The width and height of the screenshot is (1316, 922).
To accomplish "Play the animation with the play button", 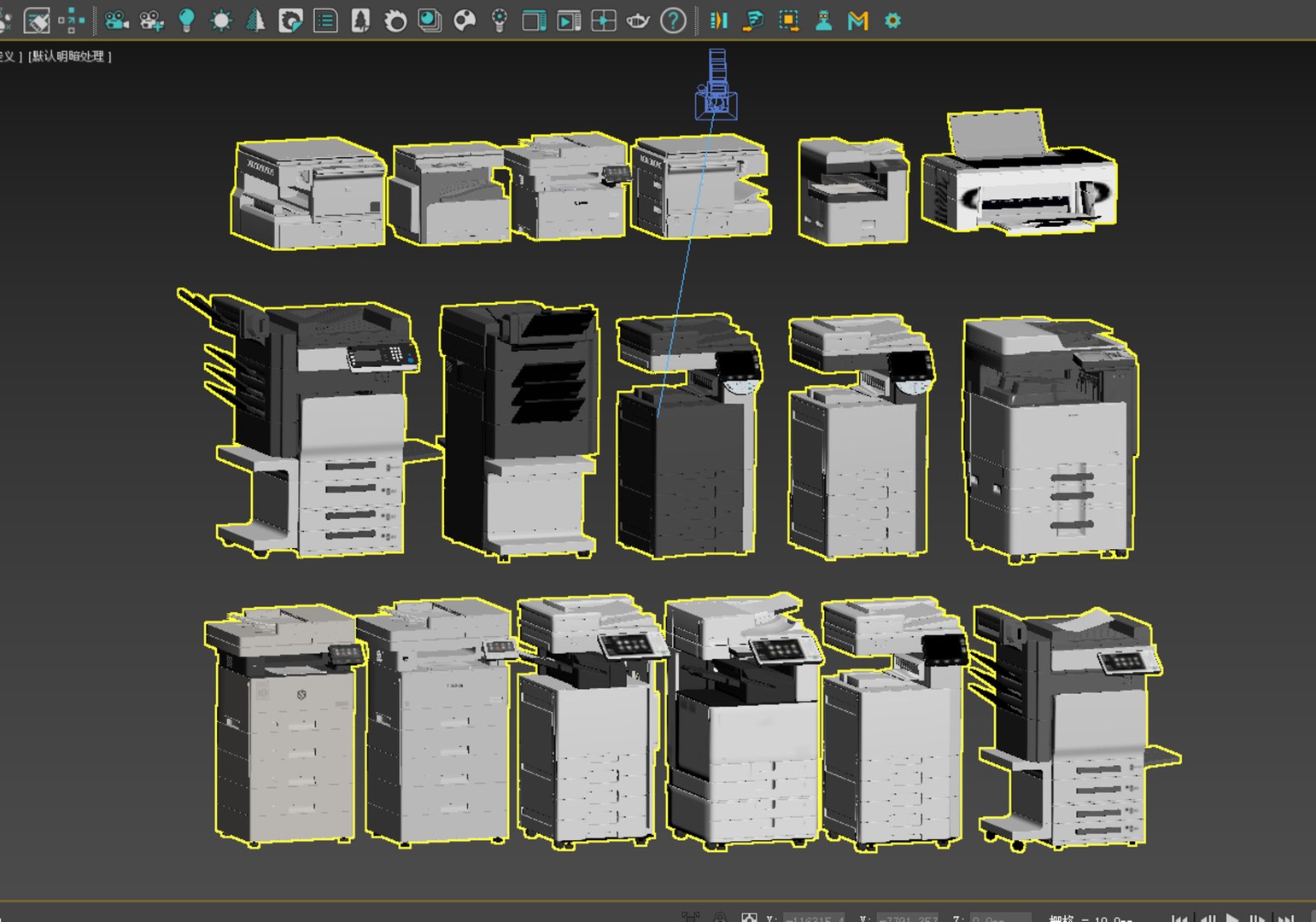I will point(1232,919).
